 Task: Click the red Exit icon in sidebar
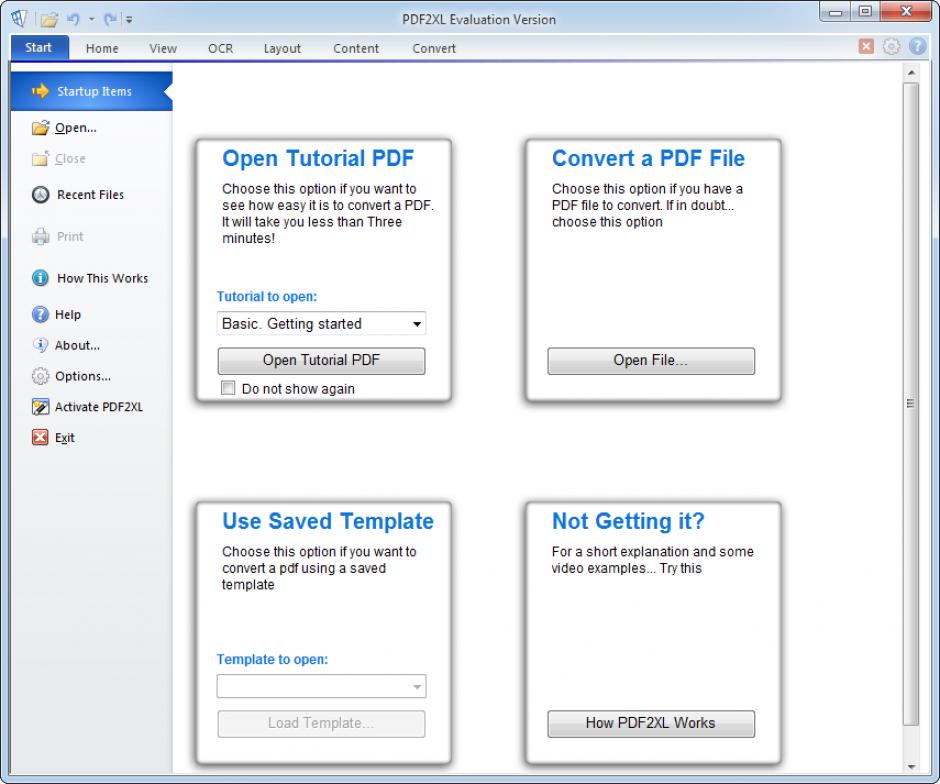click(x=40, y=437)
